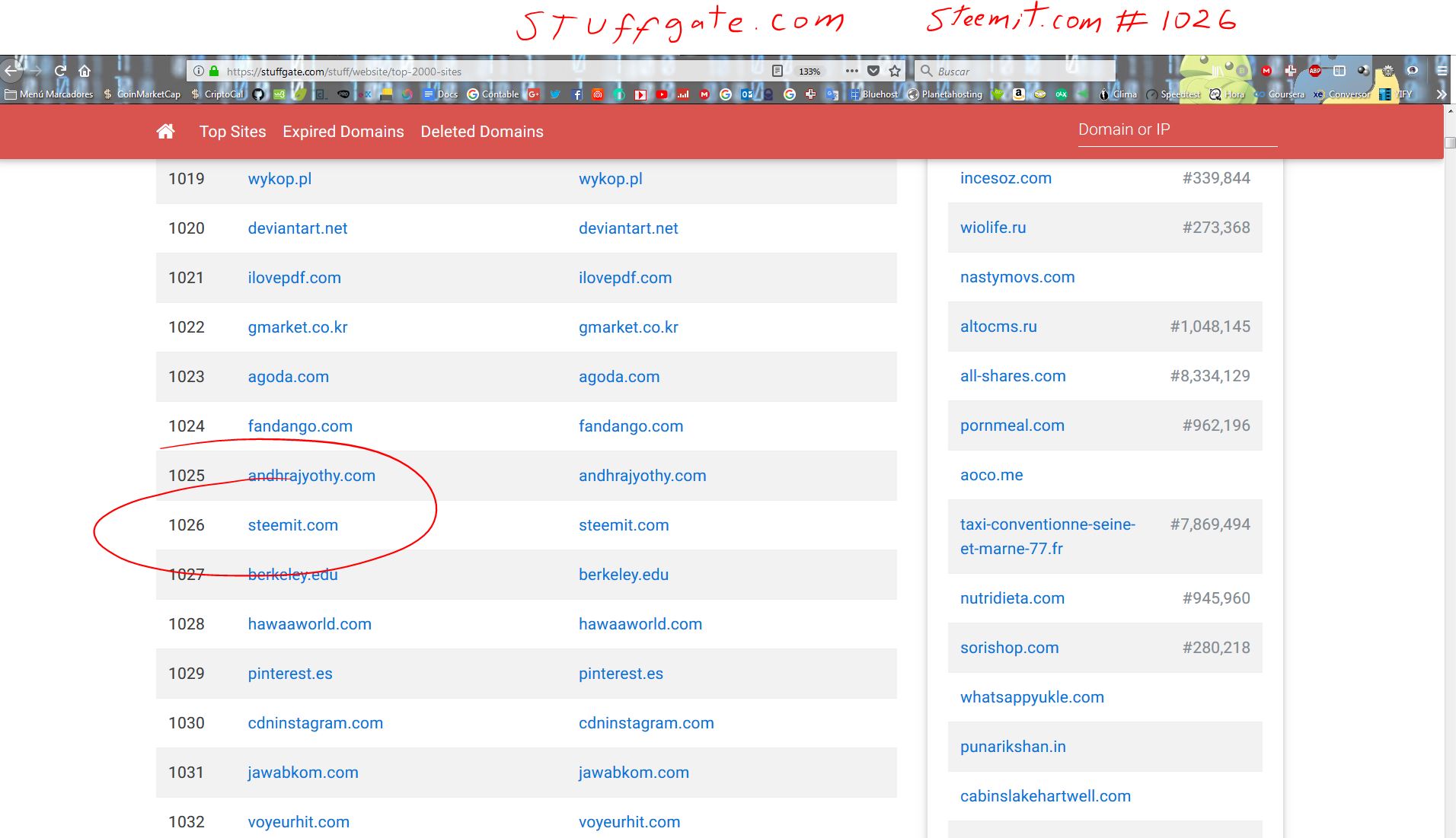The width and height of the screenshot is (1456, 838).
Task: Open agoda.com second column link
Action: (619, 377)
